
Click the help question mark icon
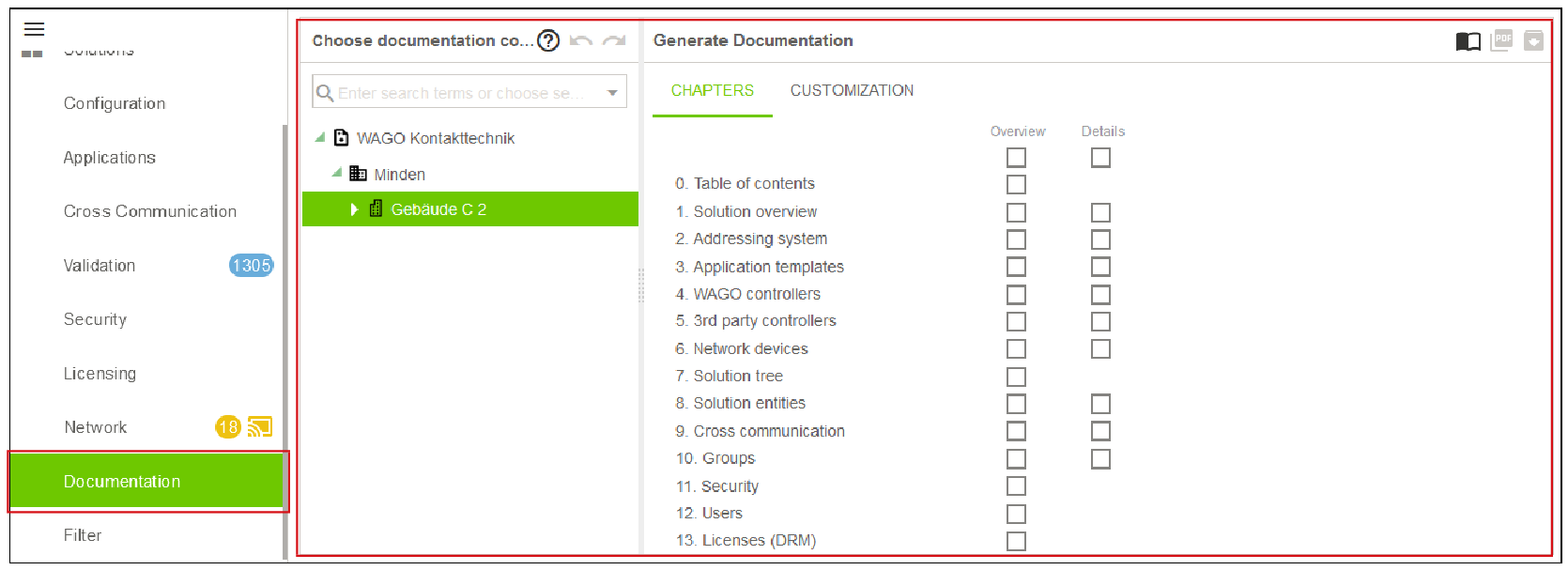tap(548, 40)
